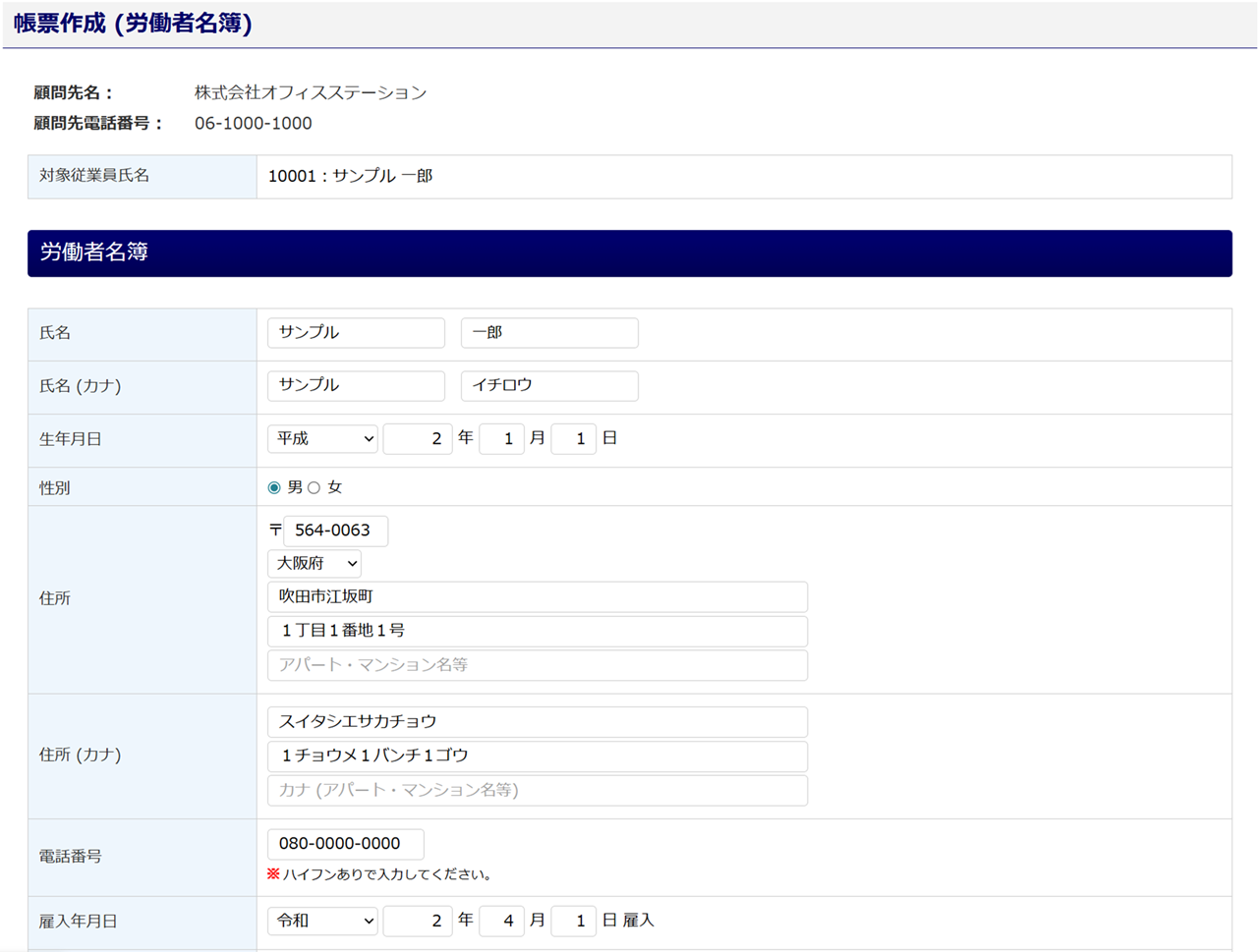The image size is (1258, 952).
Task: Click the kana first name field イチロウ
Action: [548, 385]
